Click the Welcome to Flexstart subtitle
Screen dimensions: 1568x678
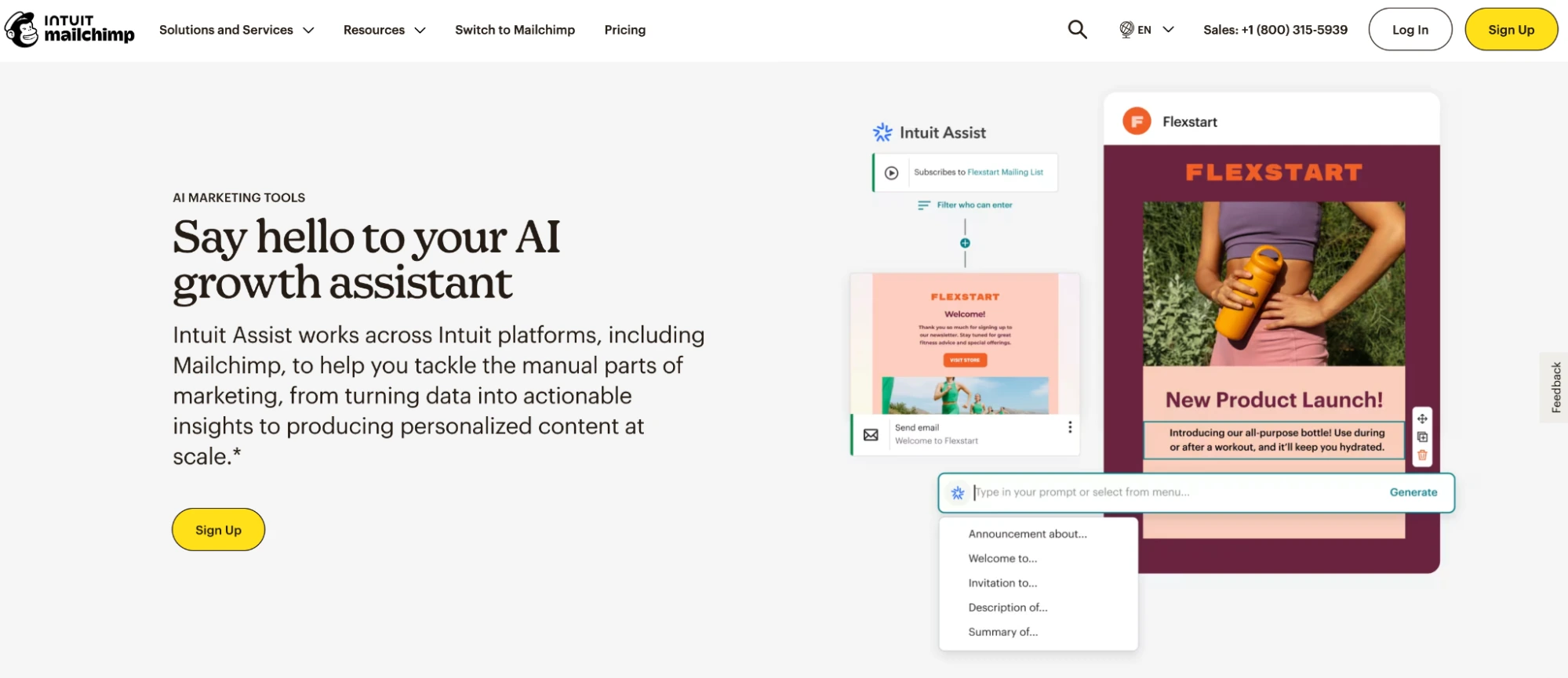tap(937, 441)
